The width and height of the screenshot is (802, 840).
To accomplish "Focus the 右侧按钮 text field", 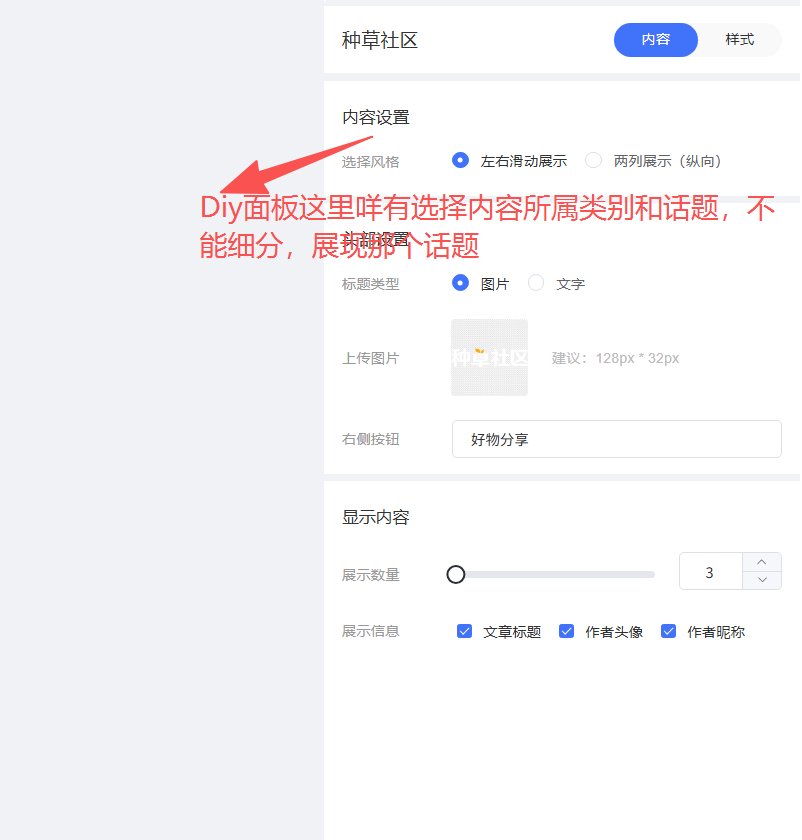I will coord(617,439).
